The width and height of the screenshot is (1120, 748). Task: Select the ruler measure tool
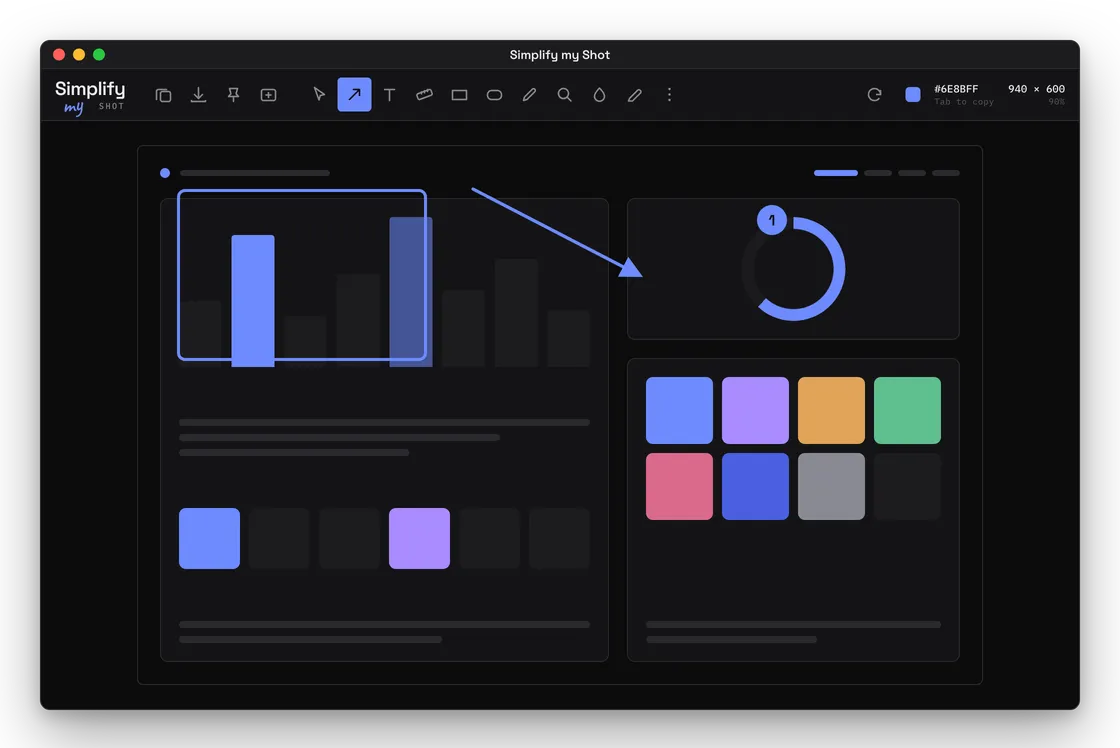424,94
